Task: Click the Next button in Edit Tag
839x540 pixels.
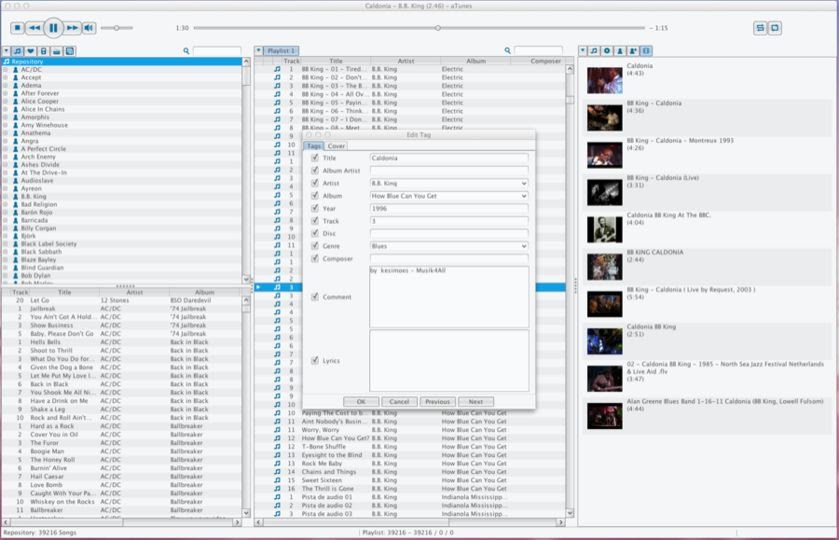Action: tap(476, 401)
